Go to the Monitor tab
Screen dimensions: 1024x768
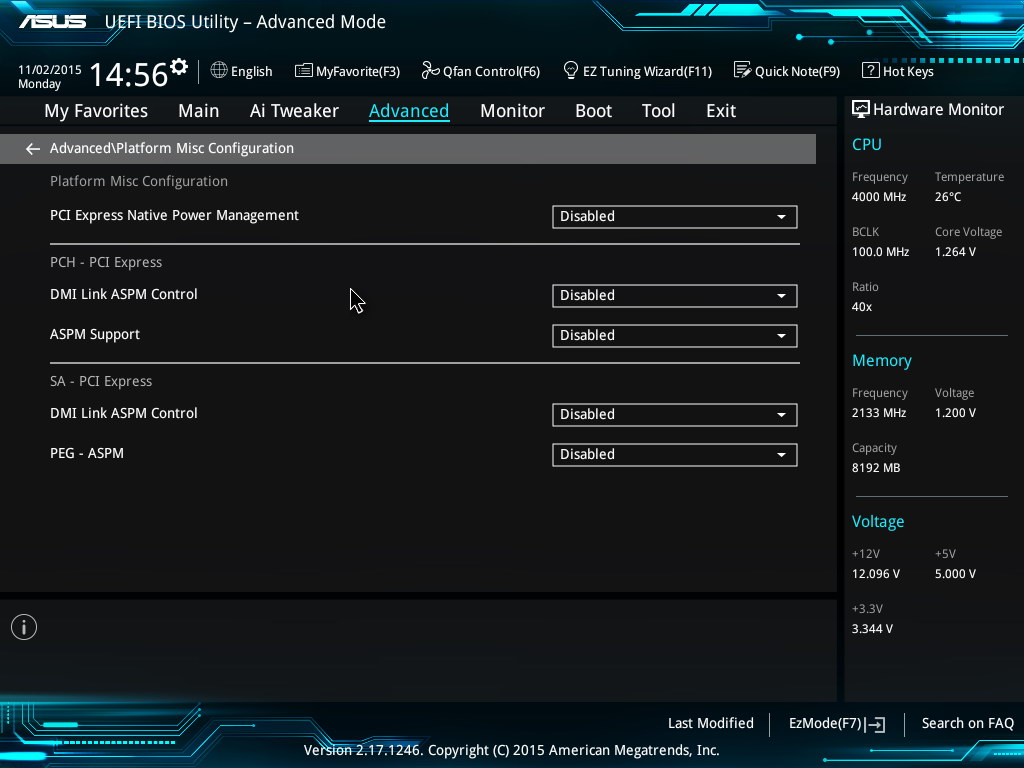pos(512,111)
